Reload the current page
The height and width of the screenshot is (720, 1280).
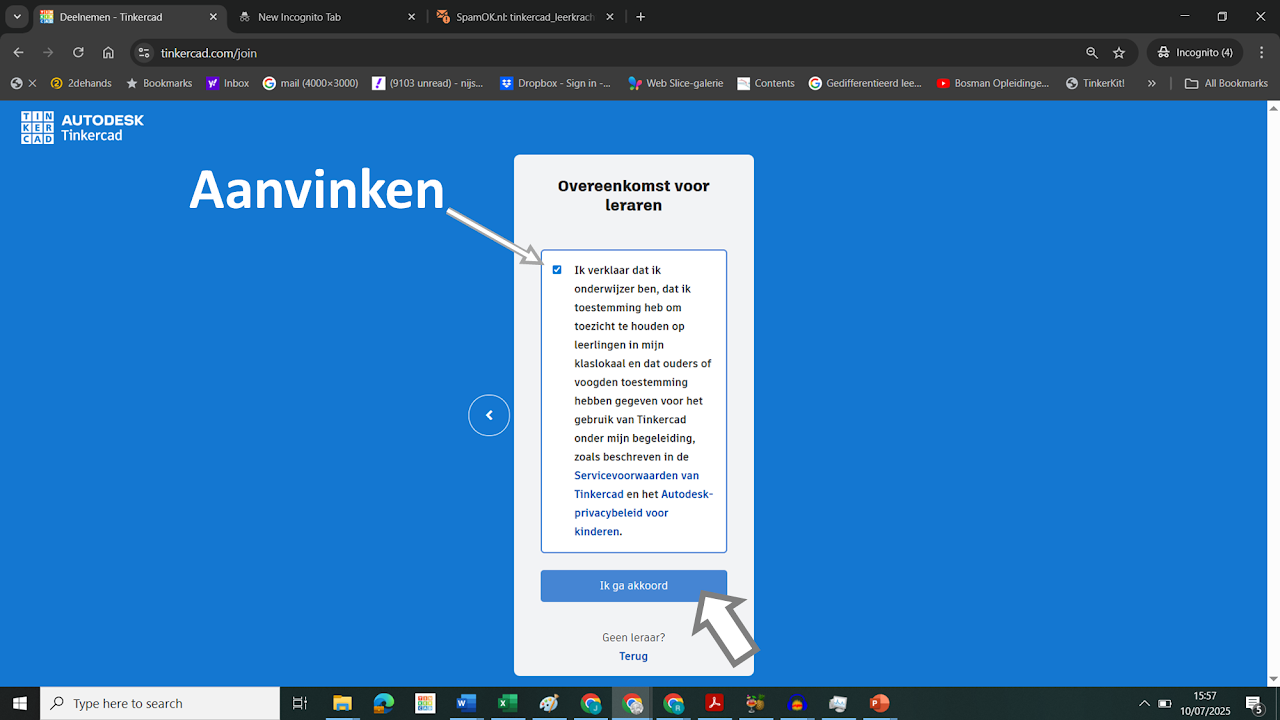[x=78, y=52]
